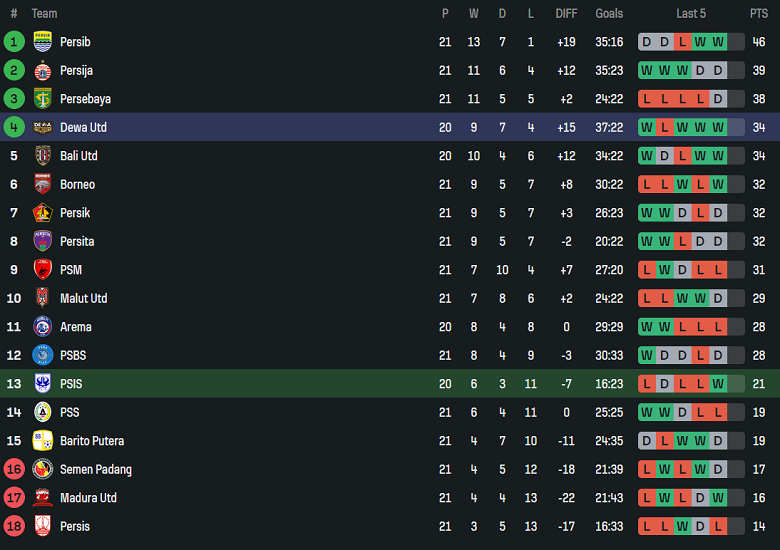780x550 pixels.
Task: Click the Persib club crest icon
Action: point(43,42)
